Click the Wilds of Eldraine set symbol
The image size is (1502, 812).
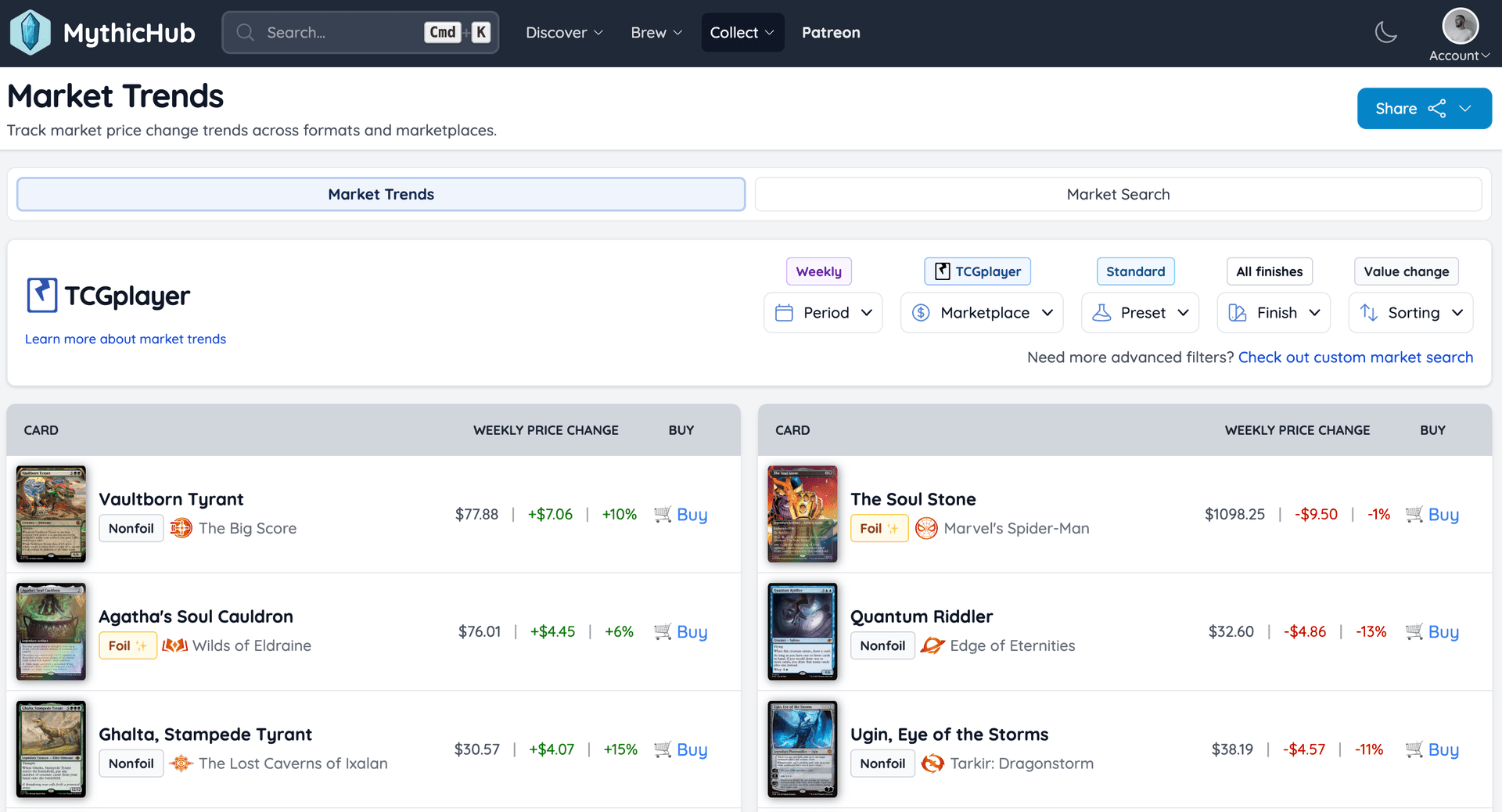tap(174, 645)
